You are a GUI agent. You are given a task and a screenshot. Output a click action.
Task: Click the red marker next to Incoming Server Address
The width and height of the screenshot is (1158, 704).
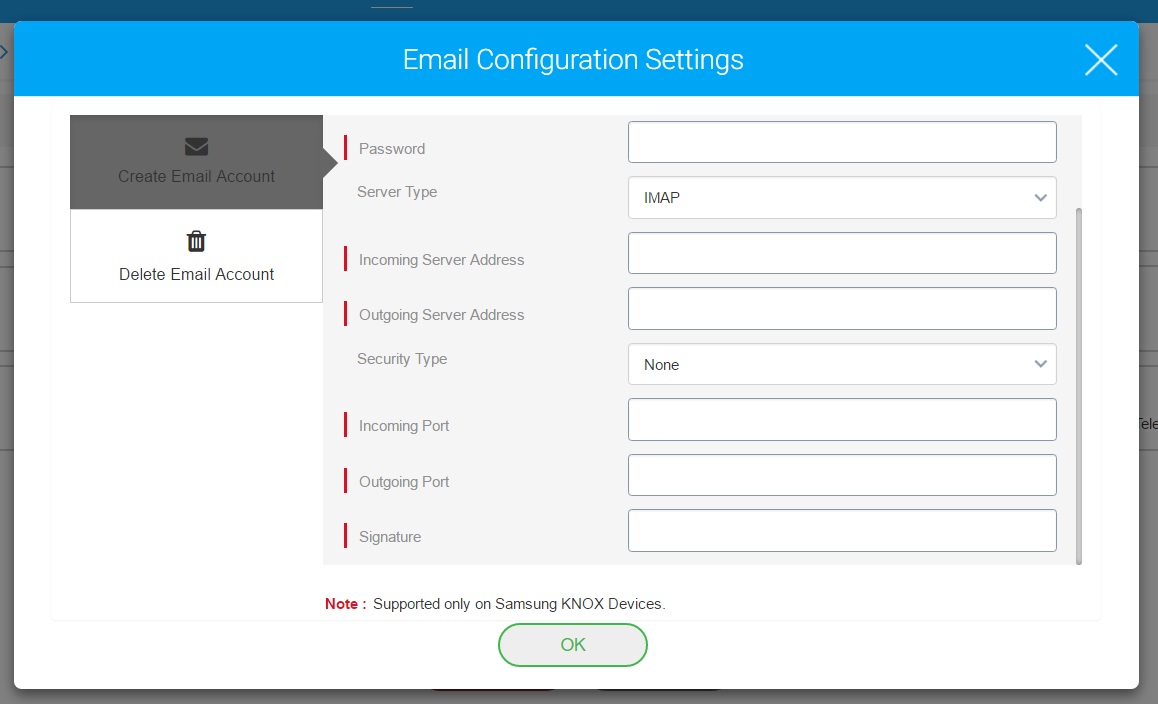[x=345, y=258]
